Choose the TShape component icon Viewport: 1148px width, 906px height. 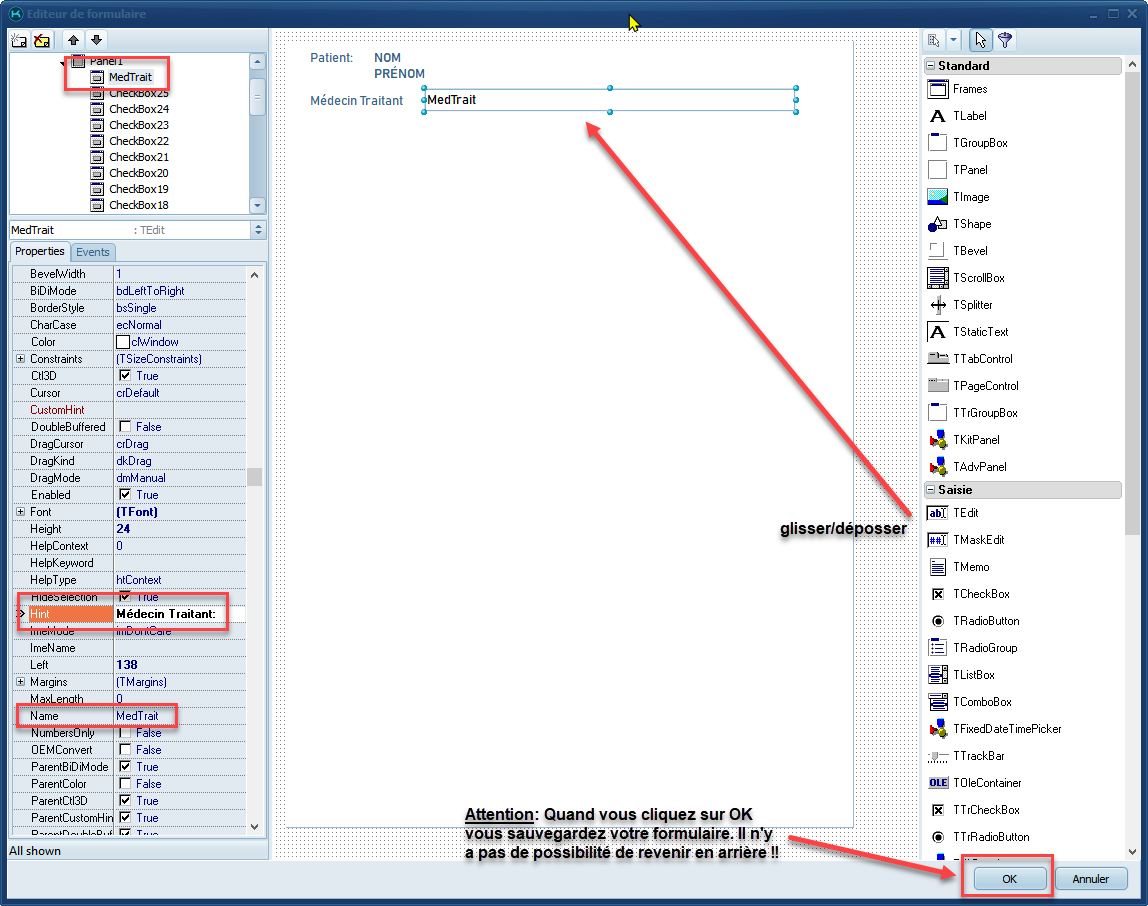pyautogui.click(x=937, y=224)
